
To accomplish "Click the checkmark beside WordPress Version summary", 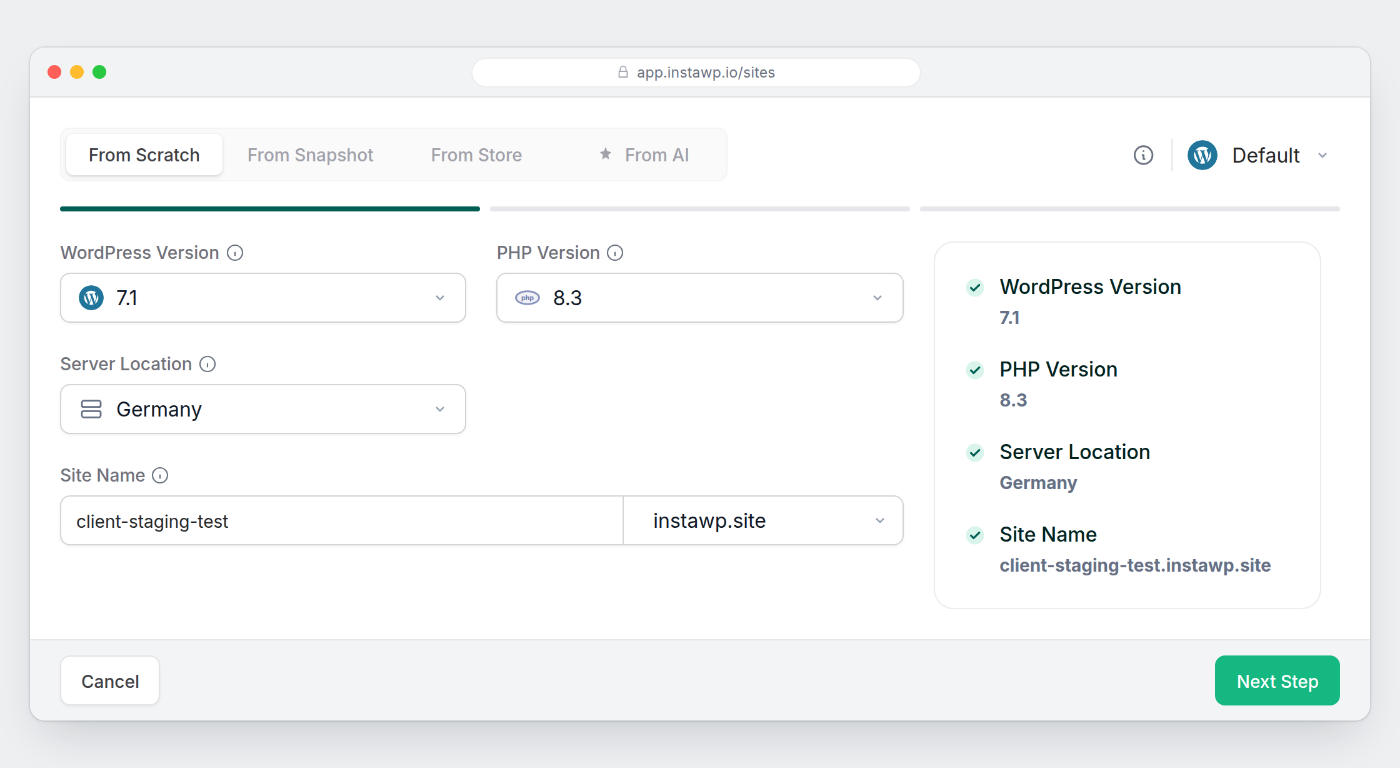I will pyautogui.click(x=975, y=288).
